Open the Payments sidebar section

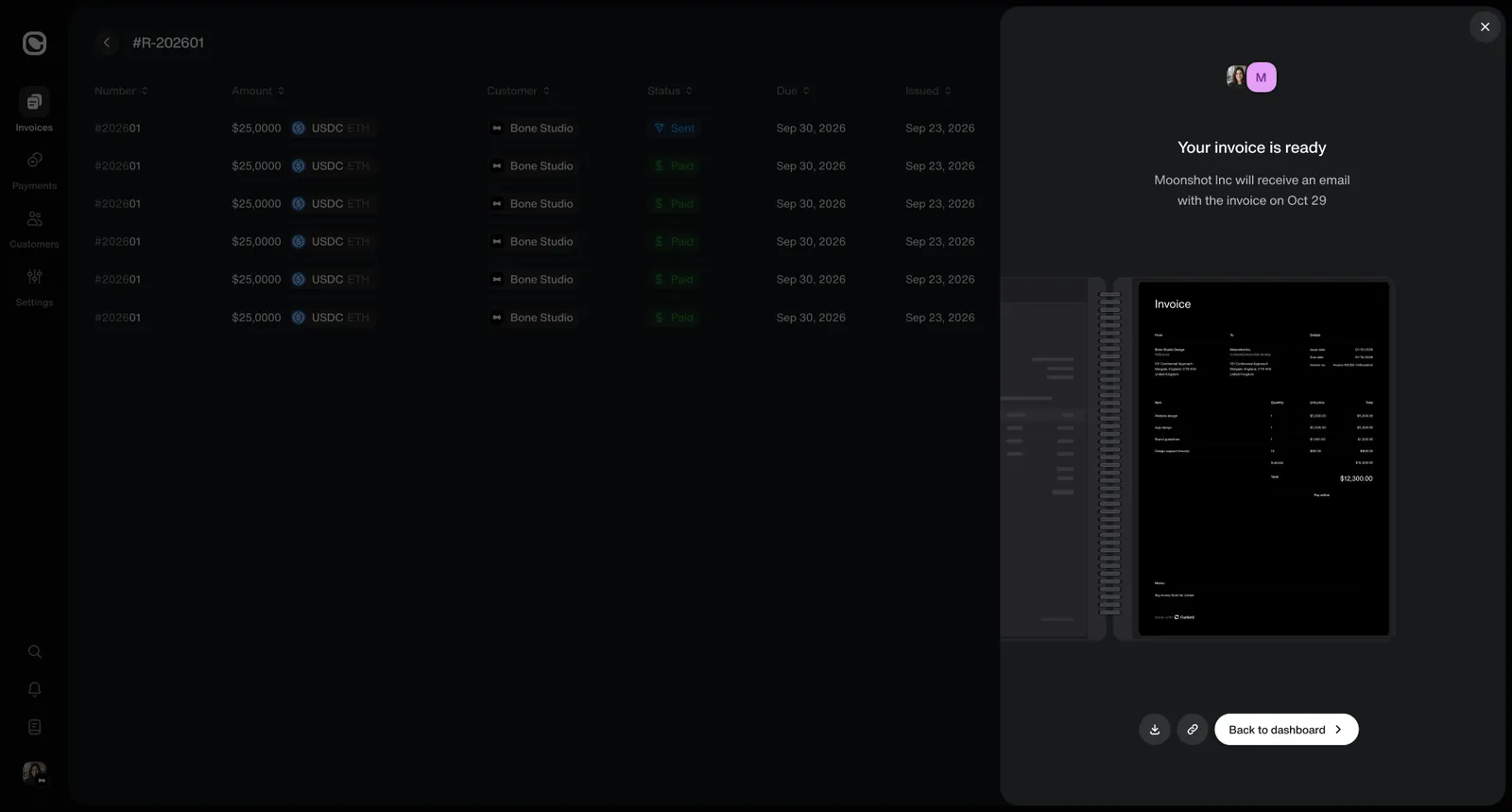pyautogui.click(x=34, y=169)
